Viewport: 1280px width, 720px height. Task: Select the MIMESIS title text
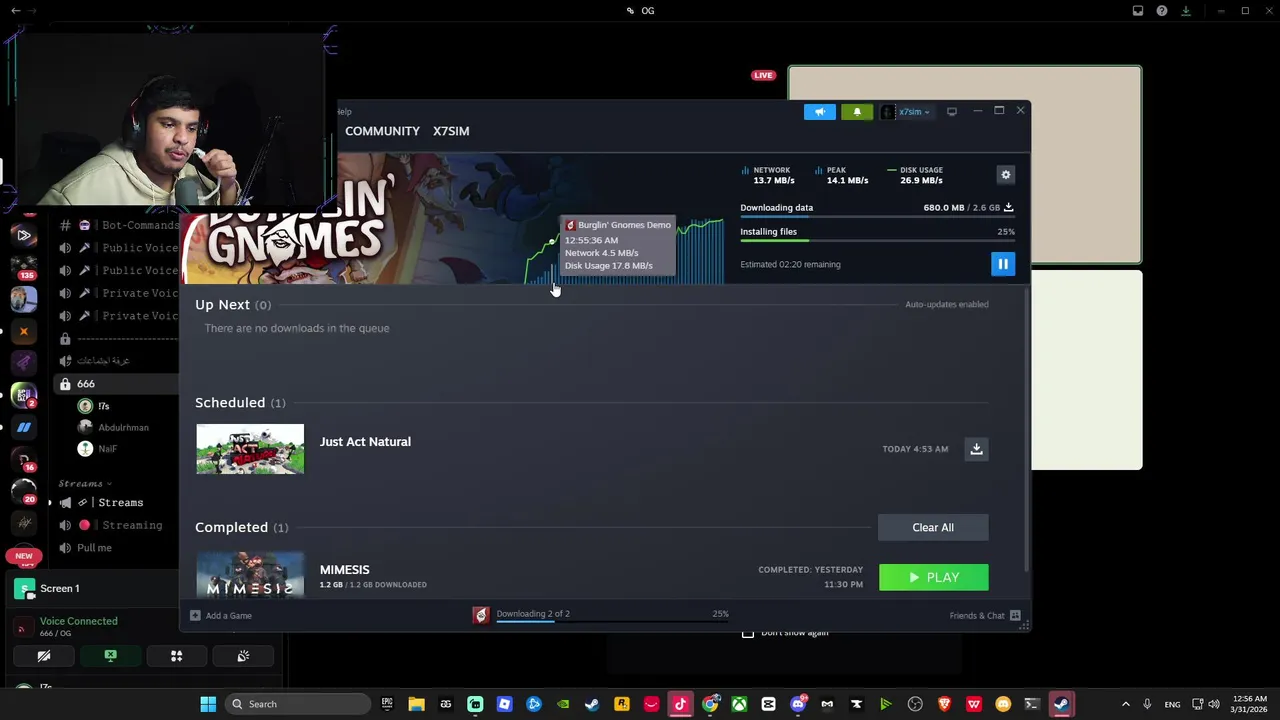tap(344, 569)
